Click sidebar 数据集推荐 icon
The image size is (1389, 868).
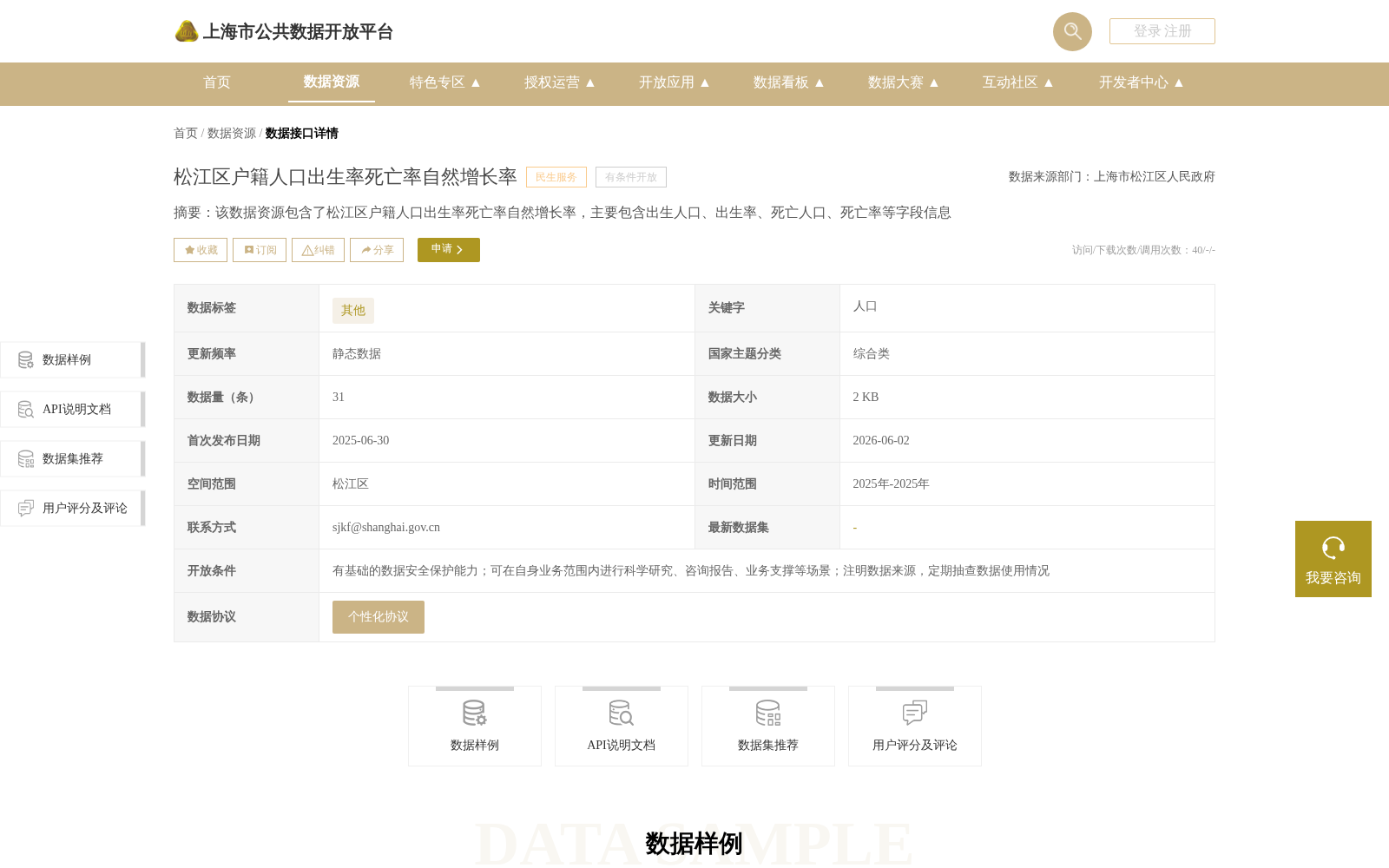(26, 458)
